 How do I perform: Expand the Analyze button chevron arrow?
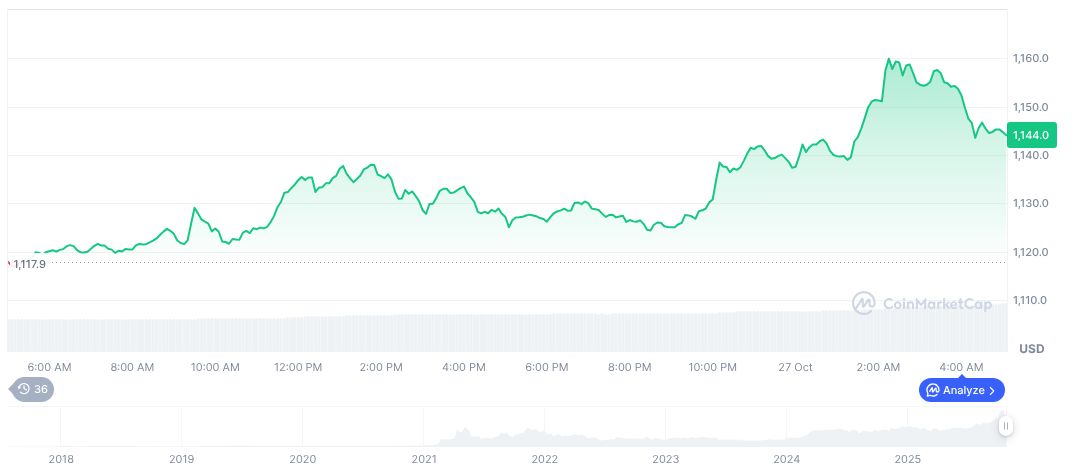pos(992,390)
